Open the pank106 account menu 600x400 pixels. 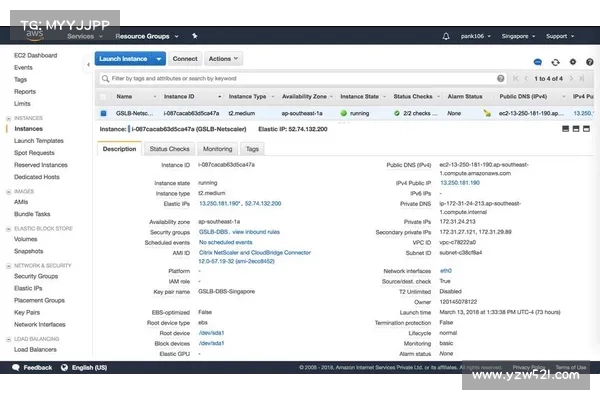click(476, 36)
